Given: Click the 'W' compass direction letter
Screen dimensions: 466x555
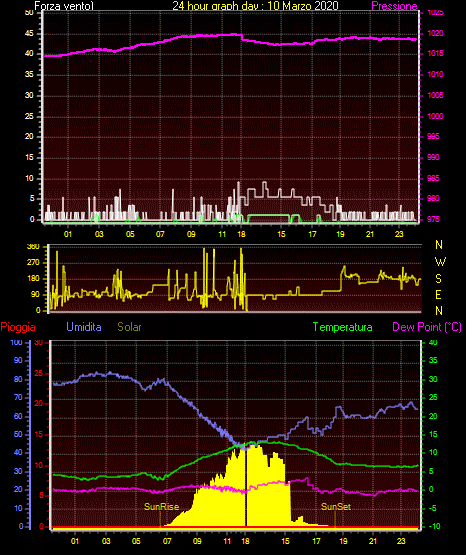Looking at the screenshot, I should (440, 262).
